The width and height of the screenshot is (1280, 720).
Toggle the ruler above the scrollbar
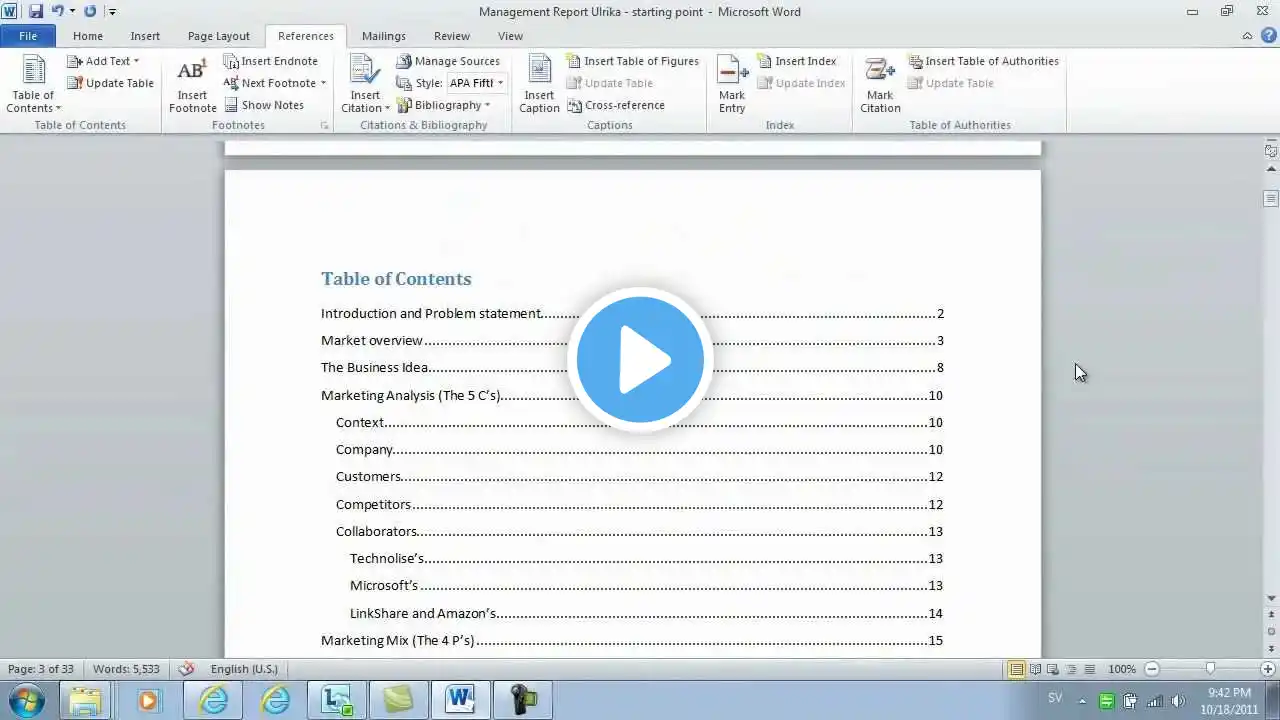pyautogui.click(x=1271, y=151)
